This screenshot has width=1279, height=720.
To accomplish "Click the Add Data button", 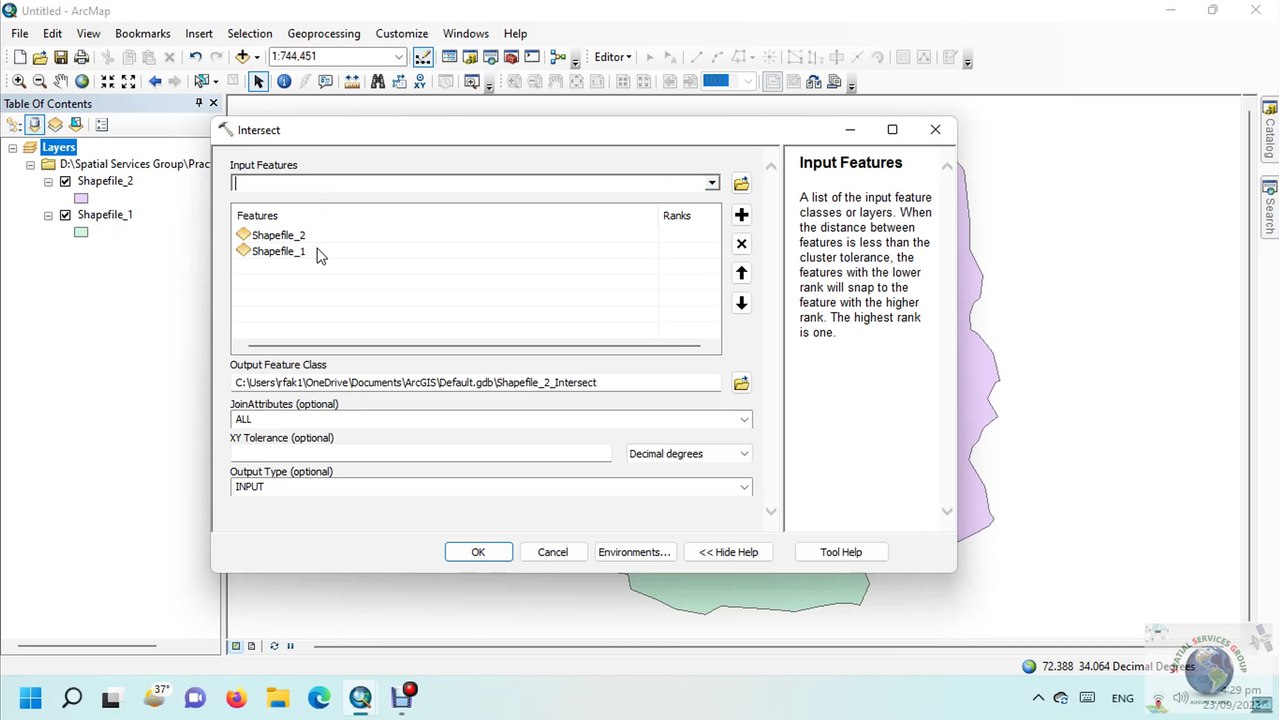I will [x=243, y=57].
